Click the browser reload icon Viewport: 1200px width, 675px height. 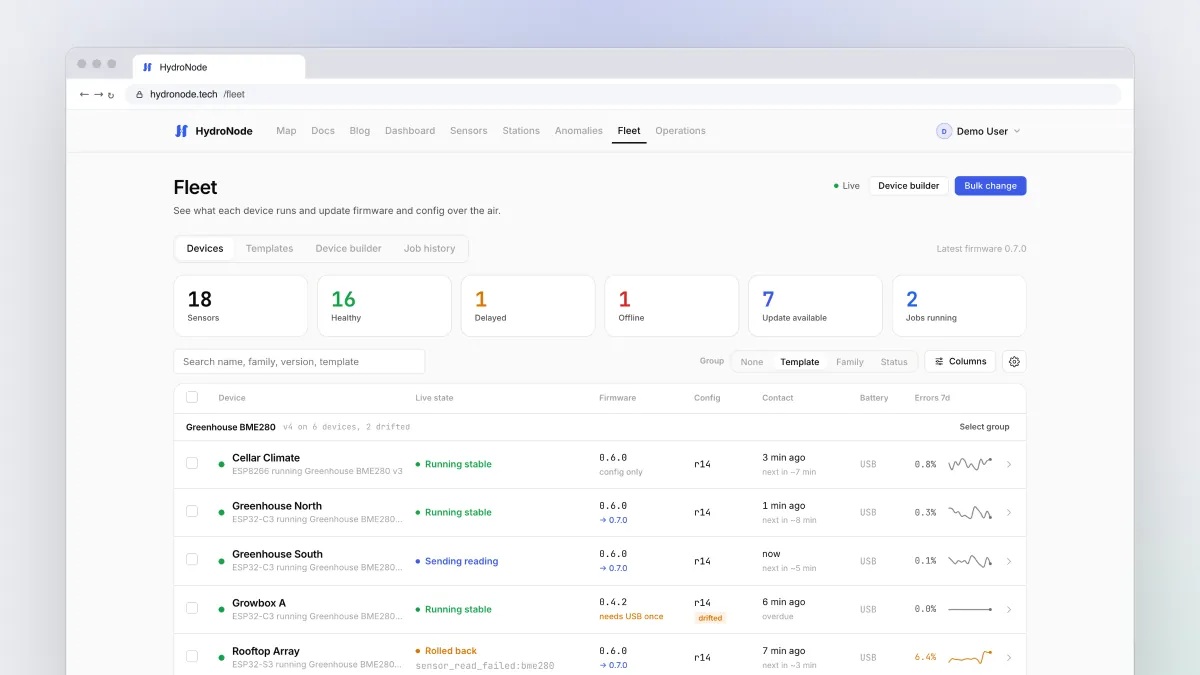[111, 95]
